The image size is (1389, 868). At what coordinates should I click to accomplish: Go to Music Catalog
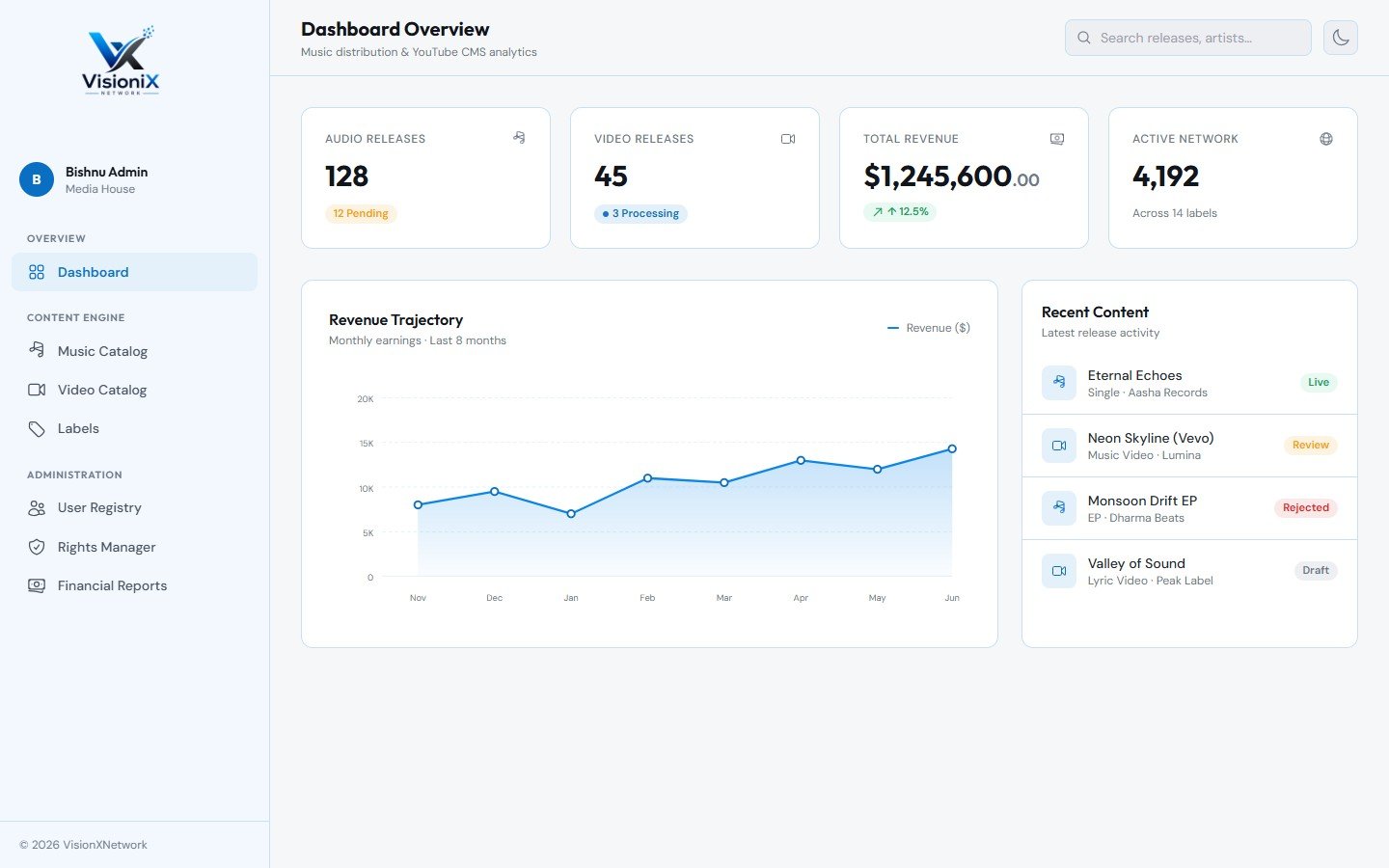coord(134,351)
